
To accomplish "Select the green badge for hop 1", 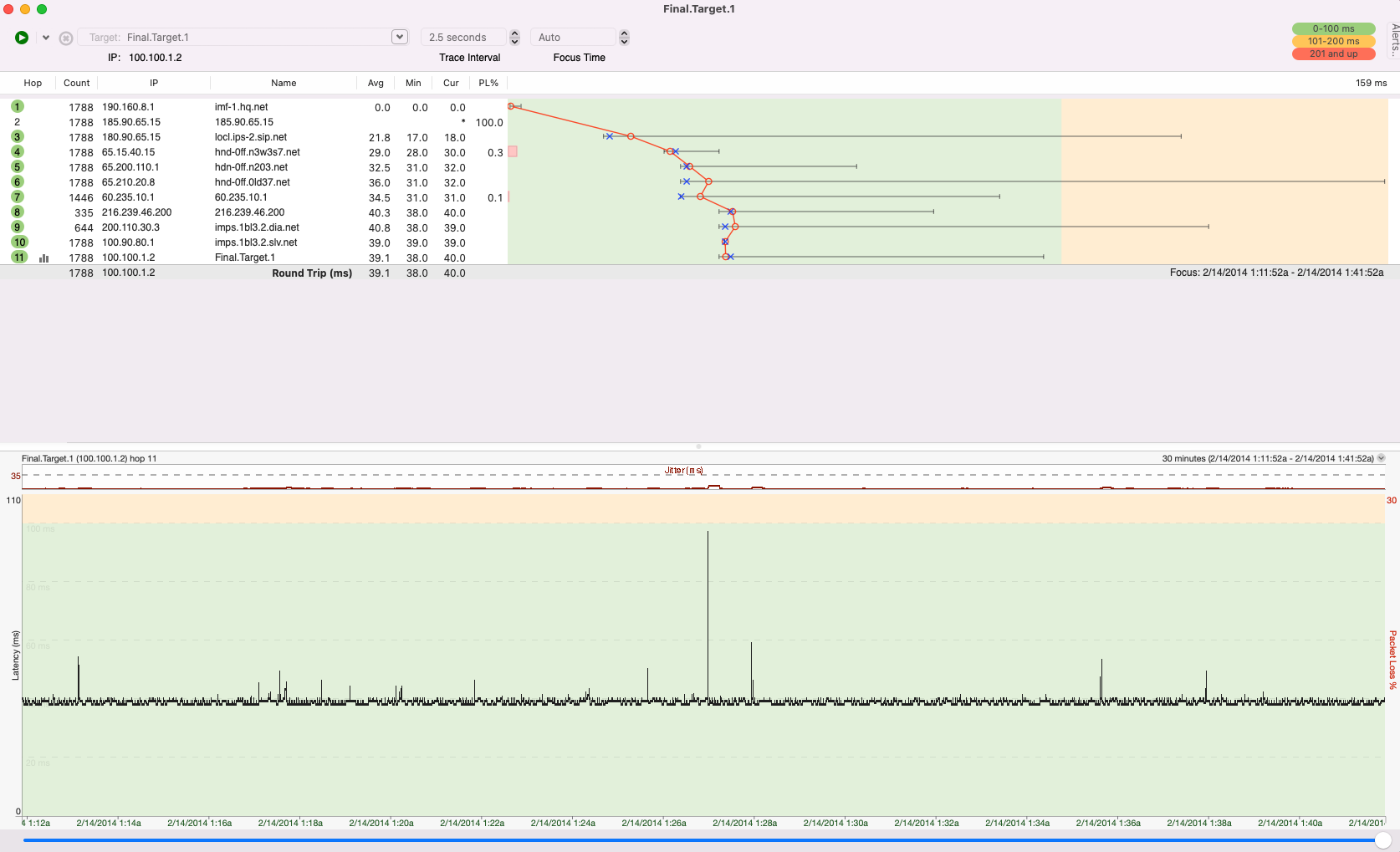I will tap(18, 107).
